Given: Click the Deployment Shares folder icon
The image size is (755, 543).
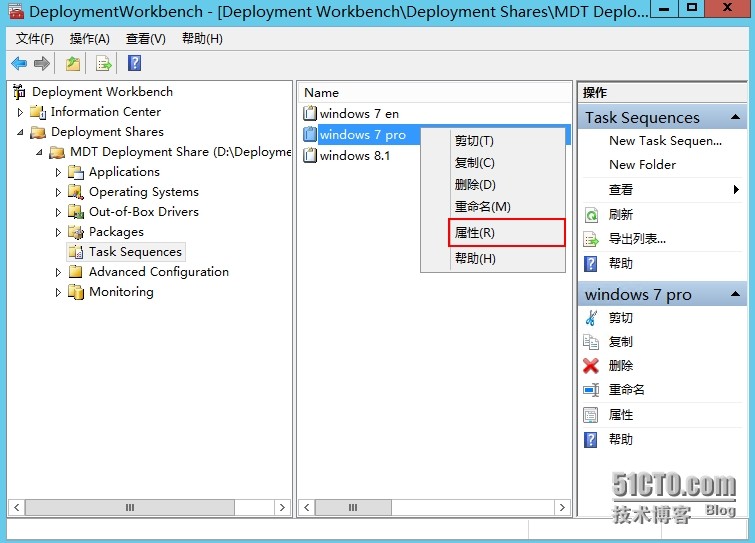Looking at the screenshot, I should tap(38, 132).
